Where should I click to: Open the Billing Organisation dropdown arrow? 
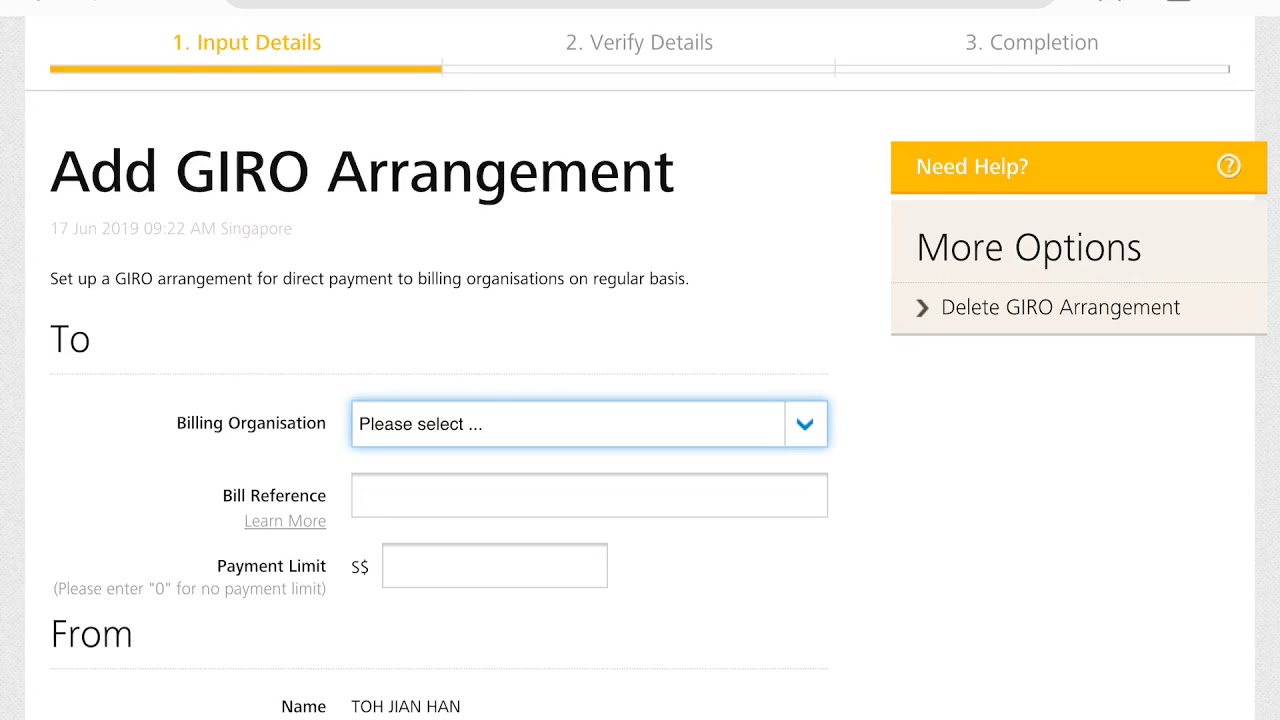tap(805, 424)
